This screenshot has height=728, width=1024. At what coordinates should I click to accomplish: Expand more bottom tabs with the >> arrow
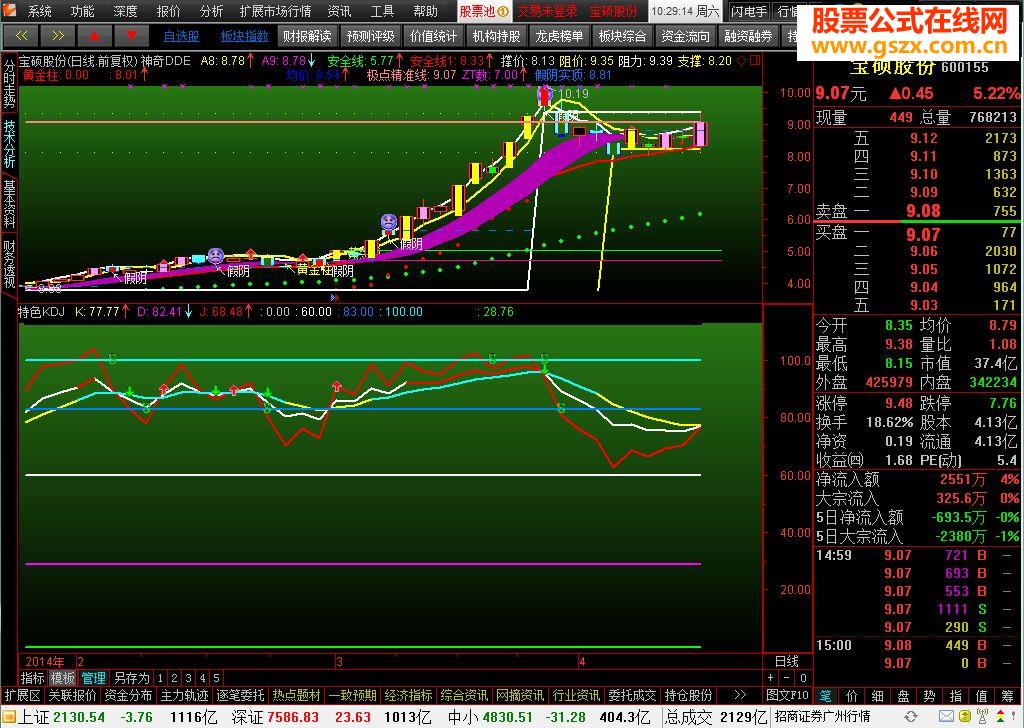point(740,695)
